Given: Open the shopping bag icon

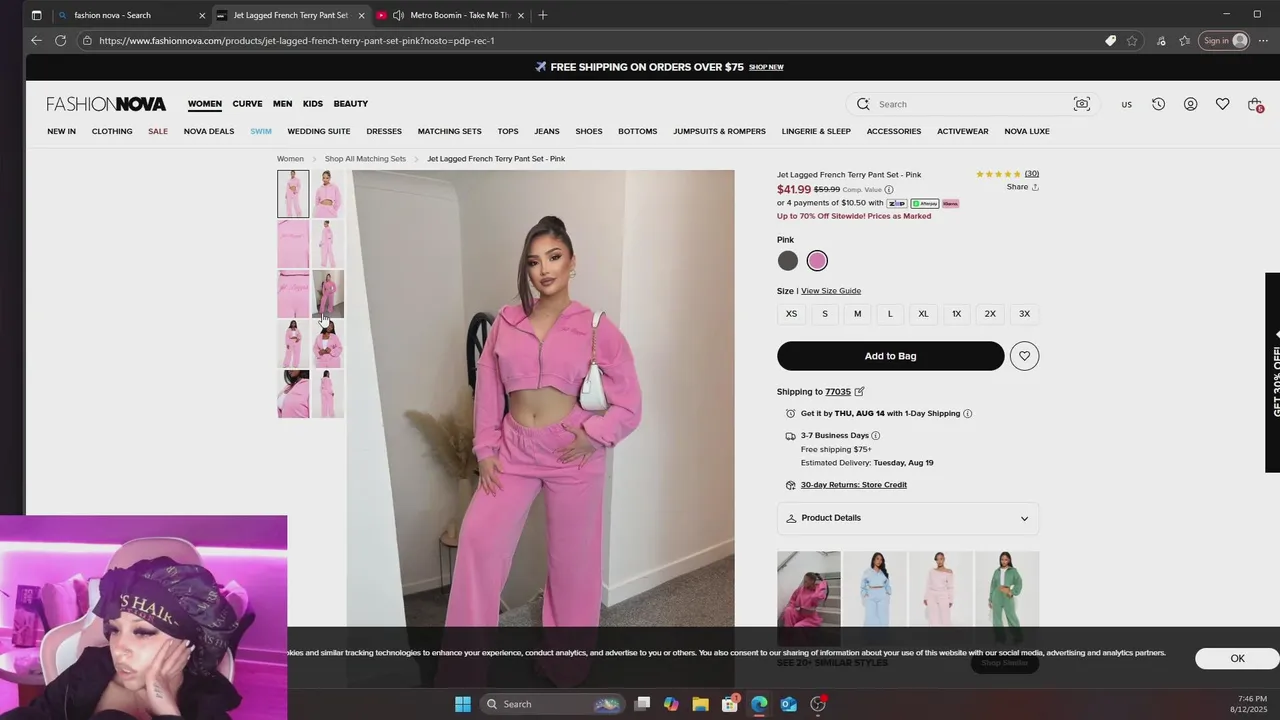Looking at the screenshot, I should coord(1255,104).
